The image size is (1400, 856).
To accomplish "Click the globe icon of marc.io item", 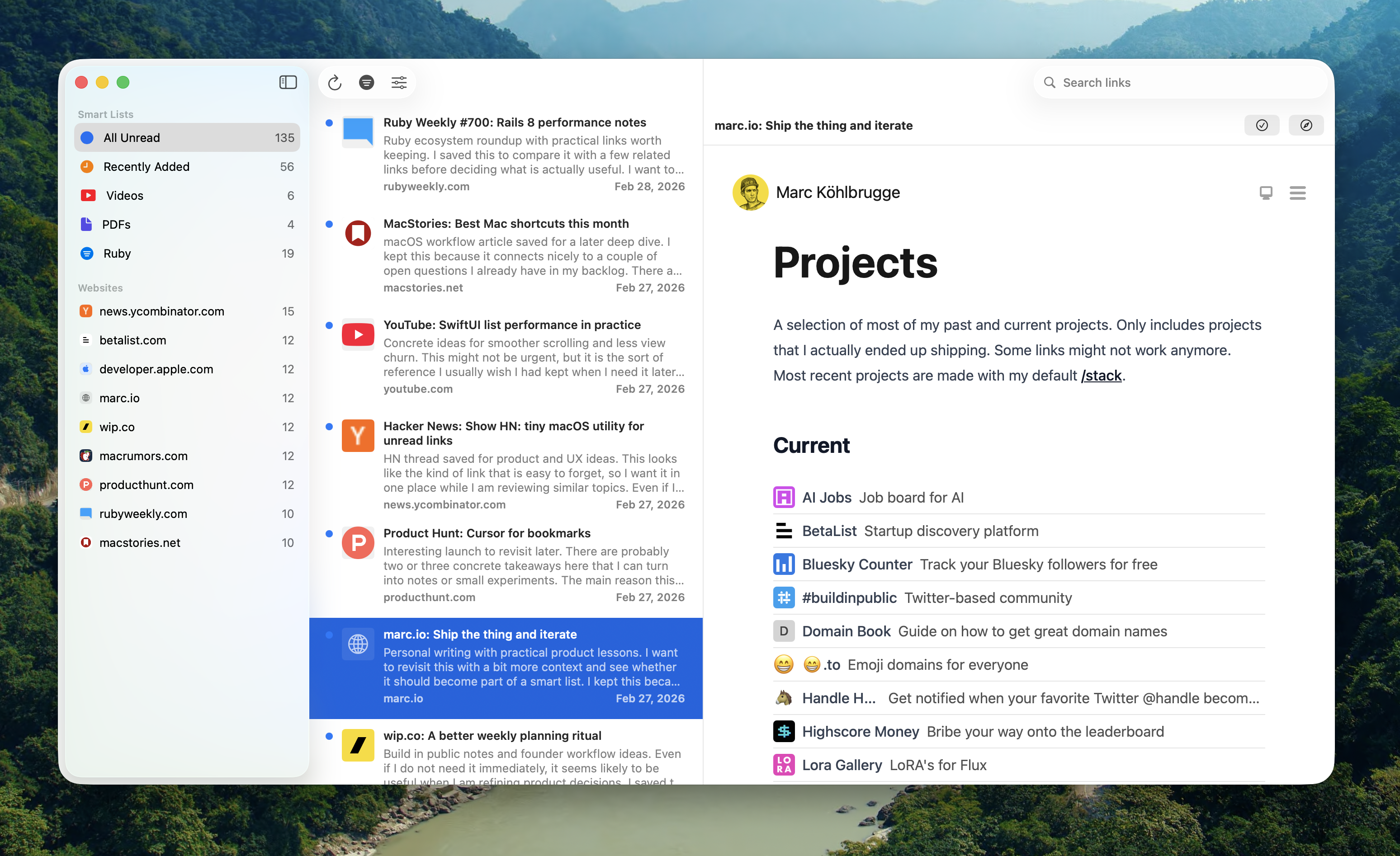I will click(x=358, y=644).
